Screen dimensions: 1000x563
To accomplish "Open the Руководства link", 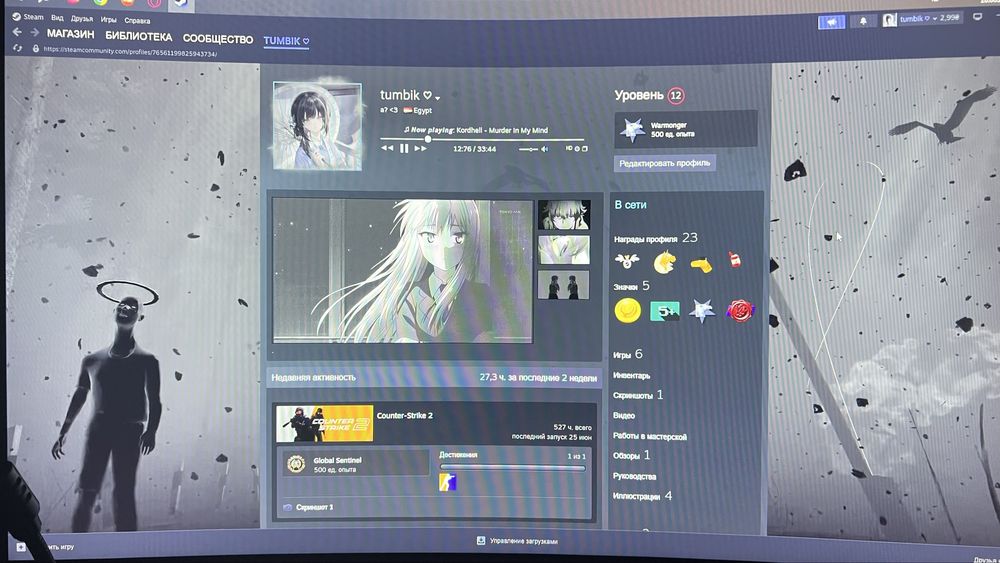I will [635, 476].
